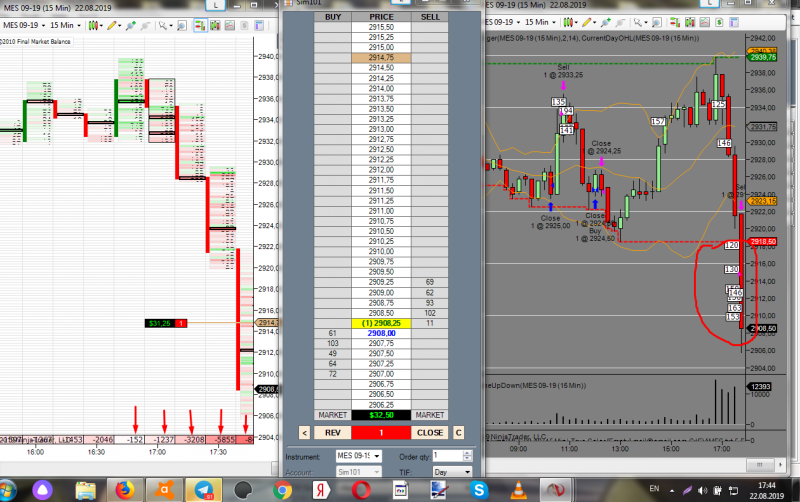
Task: Open strategies dollar icon in right chart
Action: pyautogui.click(x=719, y=22)
